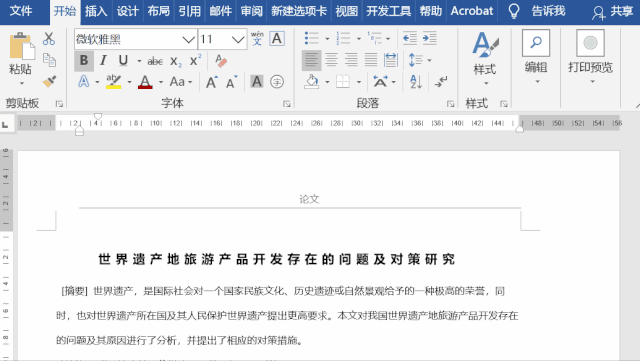Click the document title heading
Viewport: 640px width, 361px height.
(x=277, y=259)
